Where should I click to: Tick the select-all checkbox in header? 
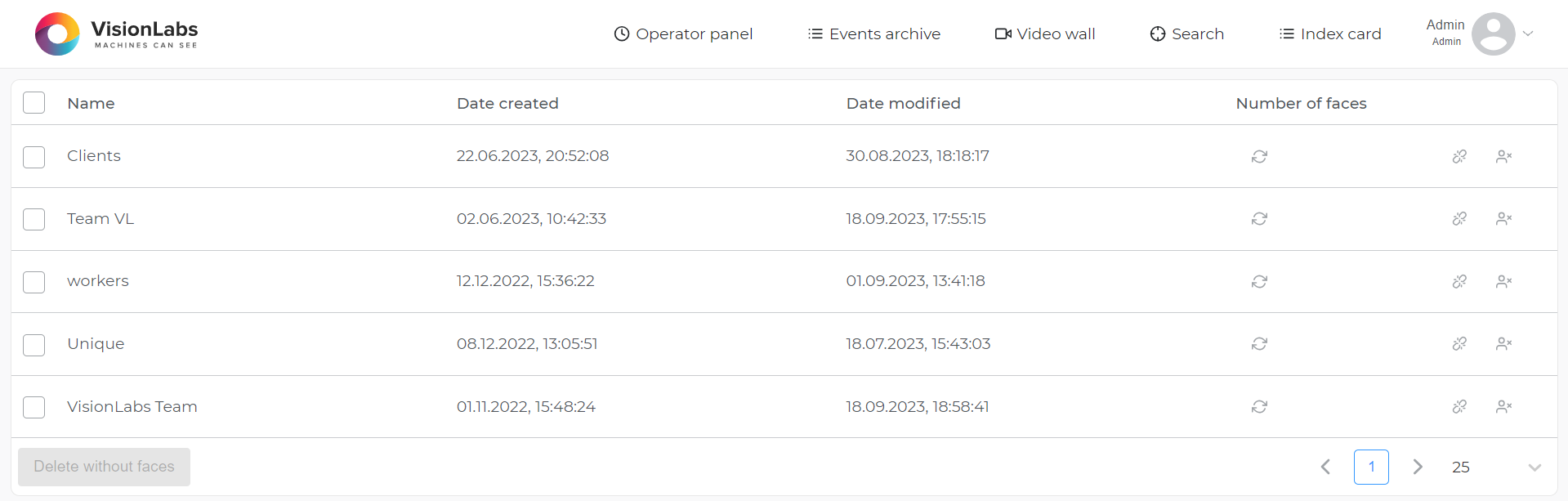pos(34,103)
